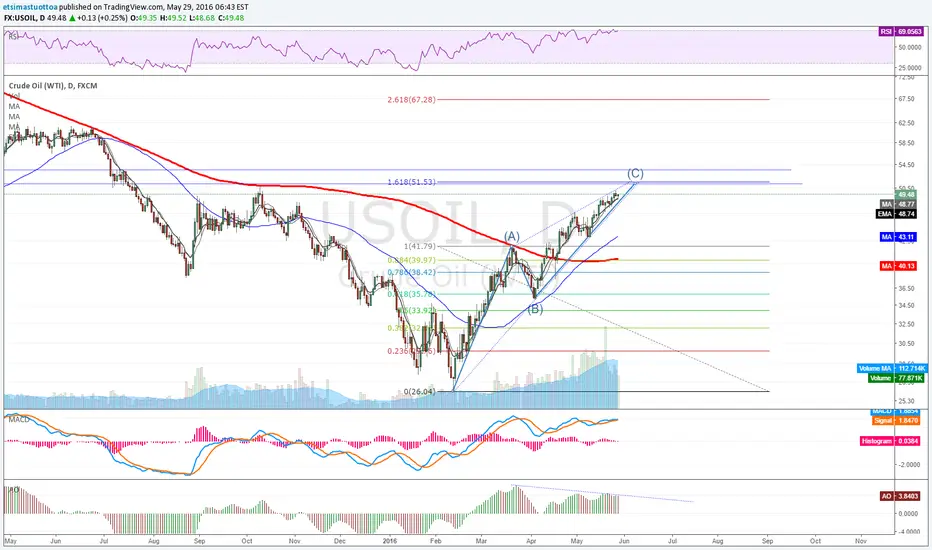Select the (B) wave label
The height and width of the screenshot is (550, 932).
click(535, 309)
